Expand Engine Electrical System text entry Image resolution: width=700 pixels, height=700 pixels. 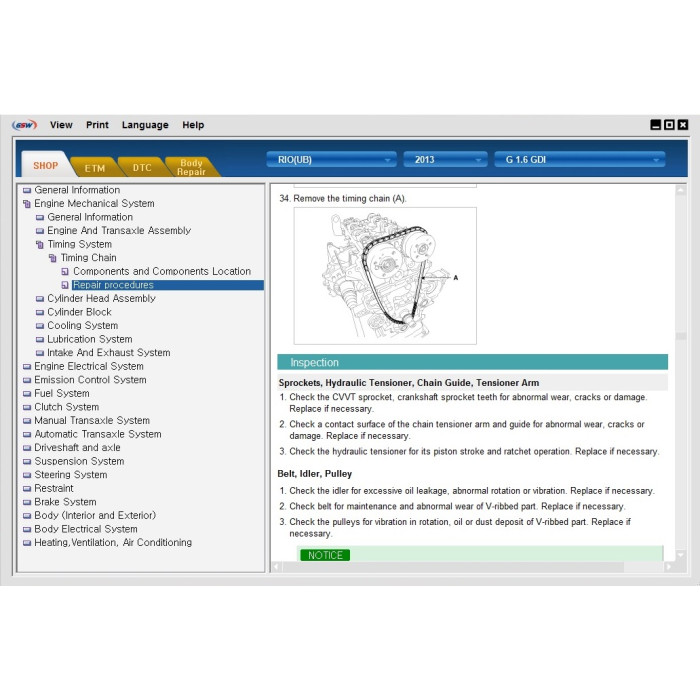pos(89,366)
